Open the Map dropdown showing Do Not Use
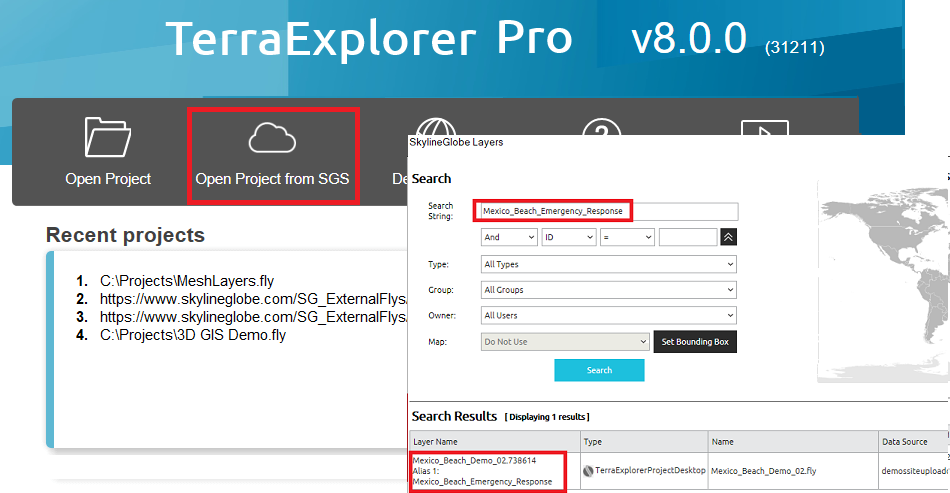 coord(565,342)
